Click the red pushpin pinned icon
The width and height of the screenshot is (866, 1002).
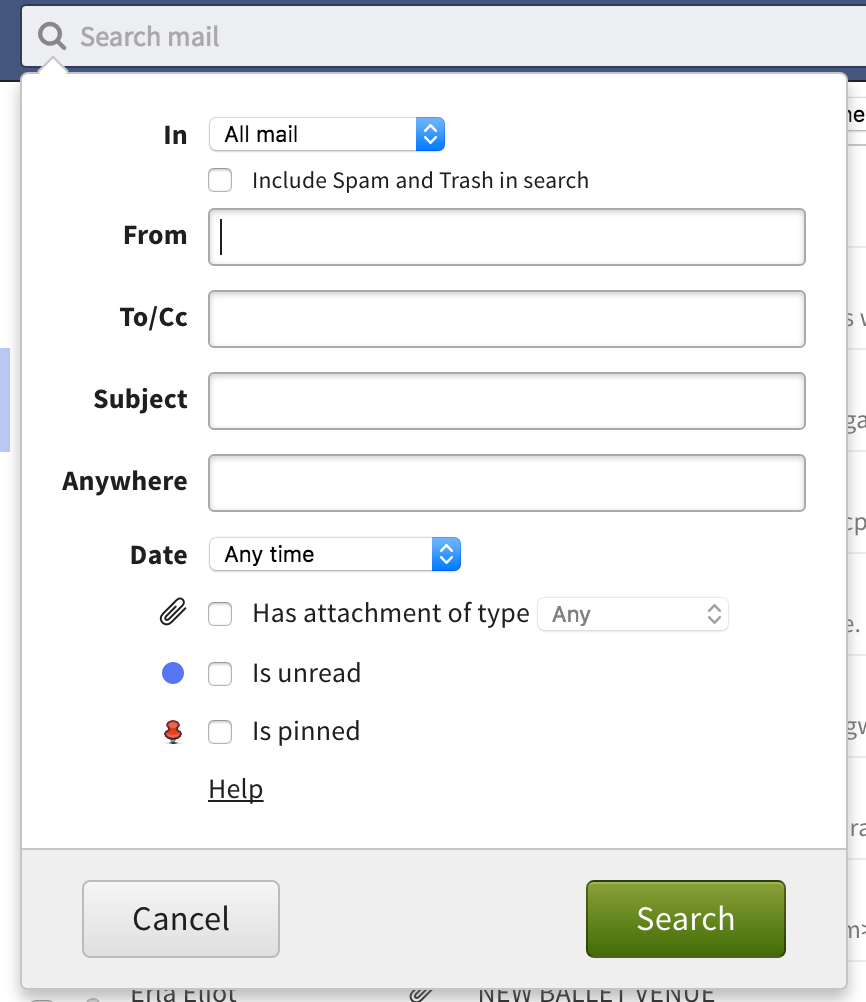click(x=173, y=732)
